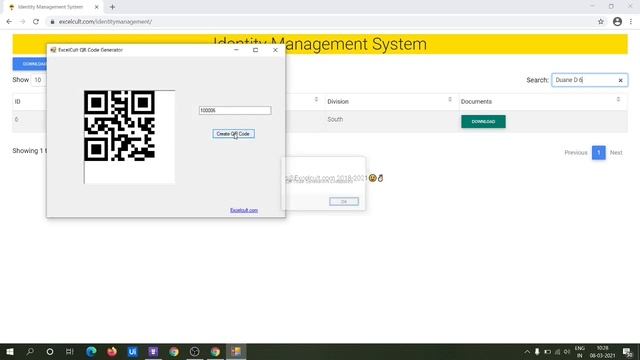Click the green DOWNLOAD button in the Documents column
The height and width of the screenshot is (360, 640).
tap(483, 122)
